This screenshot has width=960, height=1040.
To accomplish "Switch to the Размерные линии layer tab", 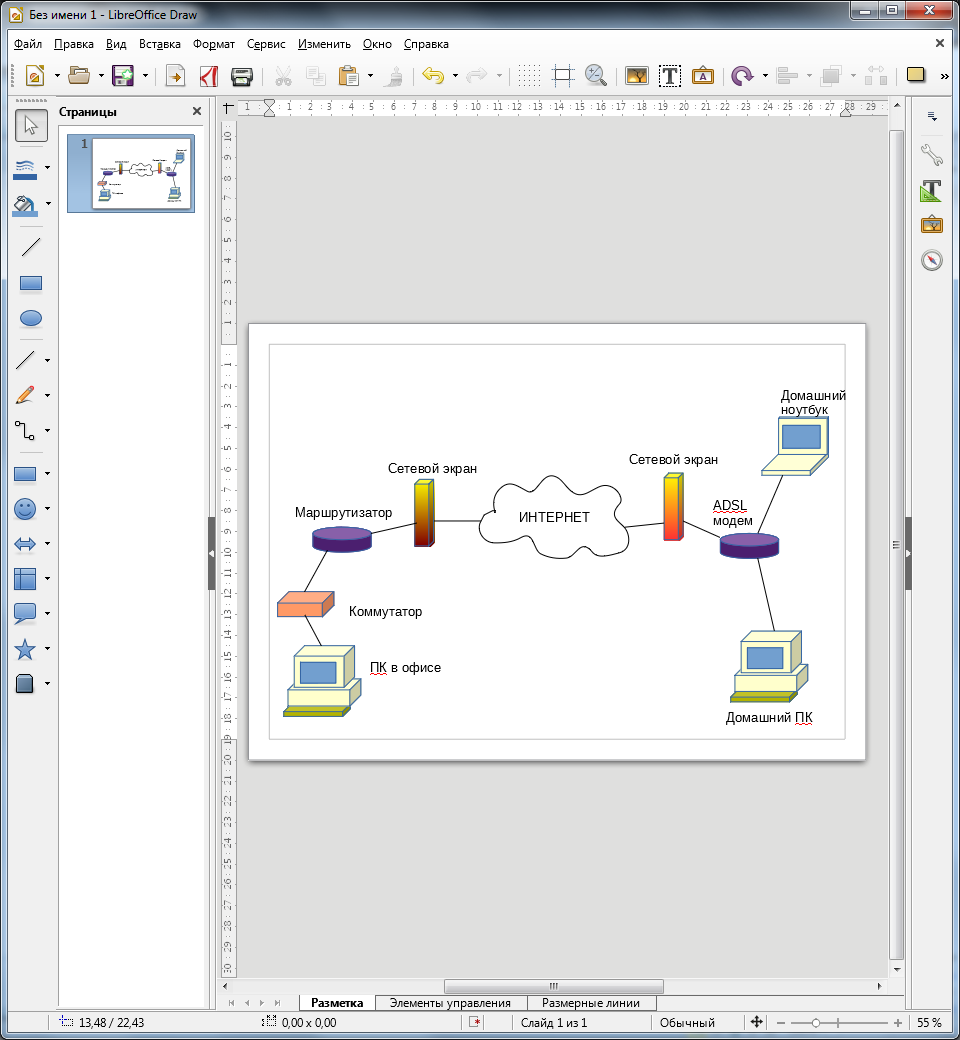I will click(591, 1003).
